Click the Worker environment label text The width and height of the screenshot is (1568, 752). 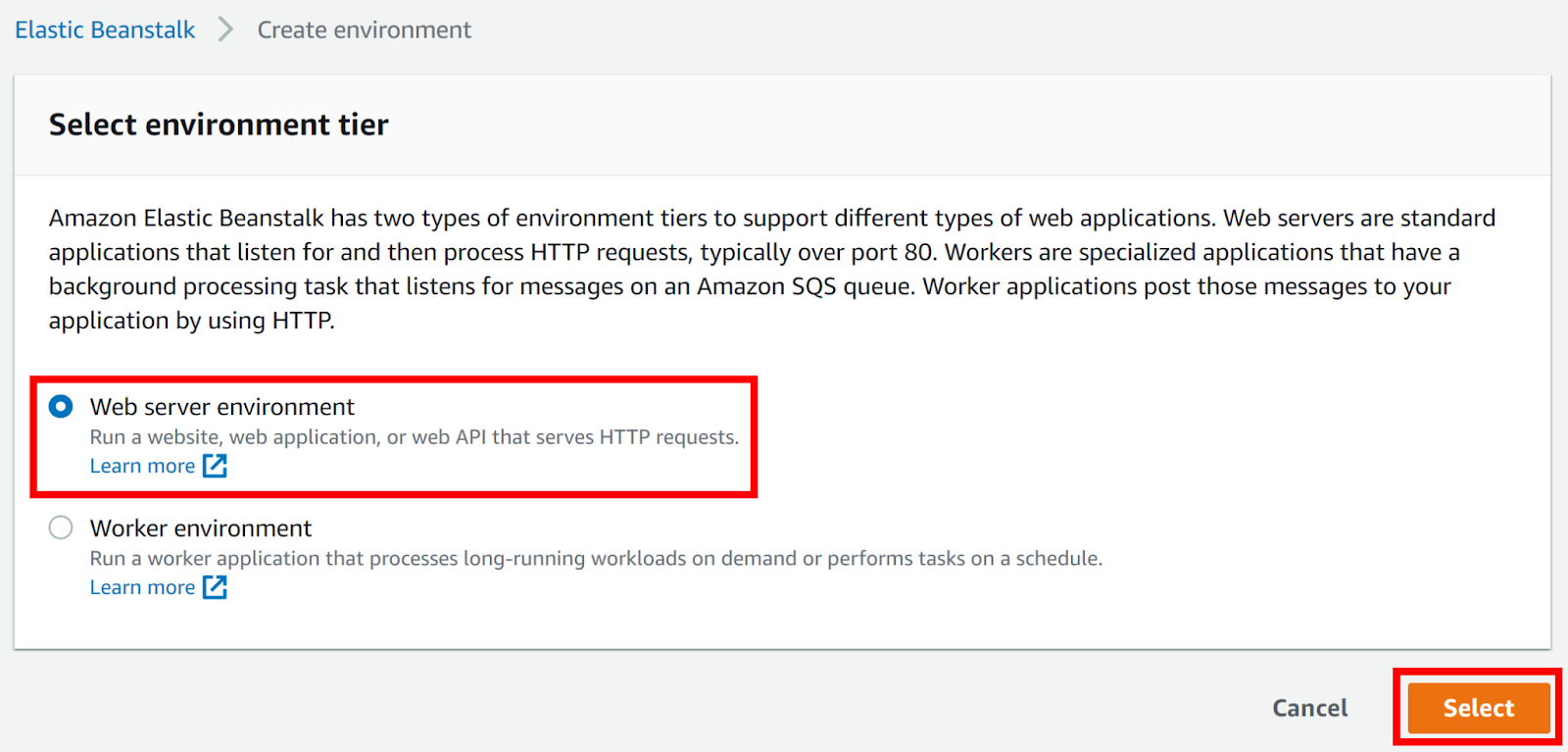[200, 527]
